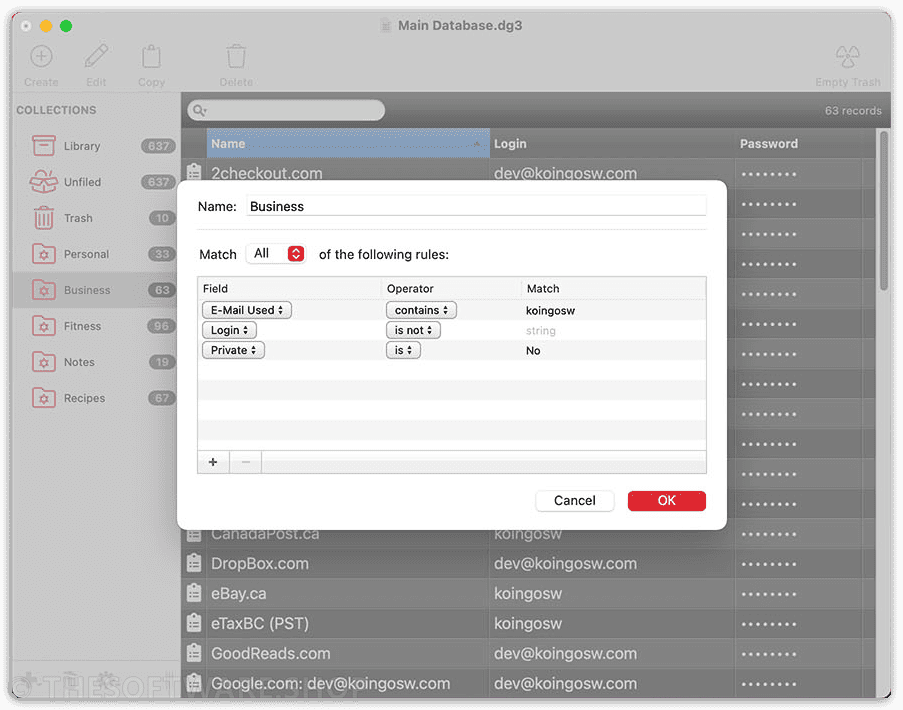
Task: Select the Library collection icon
Action: [x=44, y=146]
